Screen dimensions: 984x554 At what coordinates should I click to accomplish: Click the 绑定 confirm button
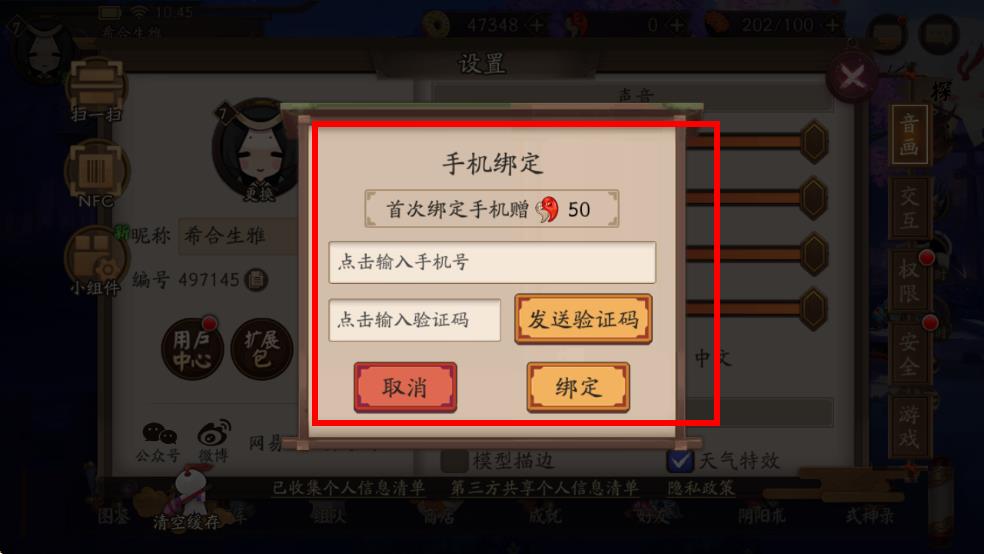click(578, 387)
